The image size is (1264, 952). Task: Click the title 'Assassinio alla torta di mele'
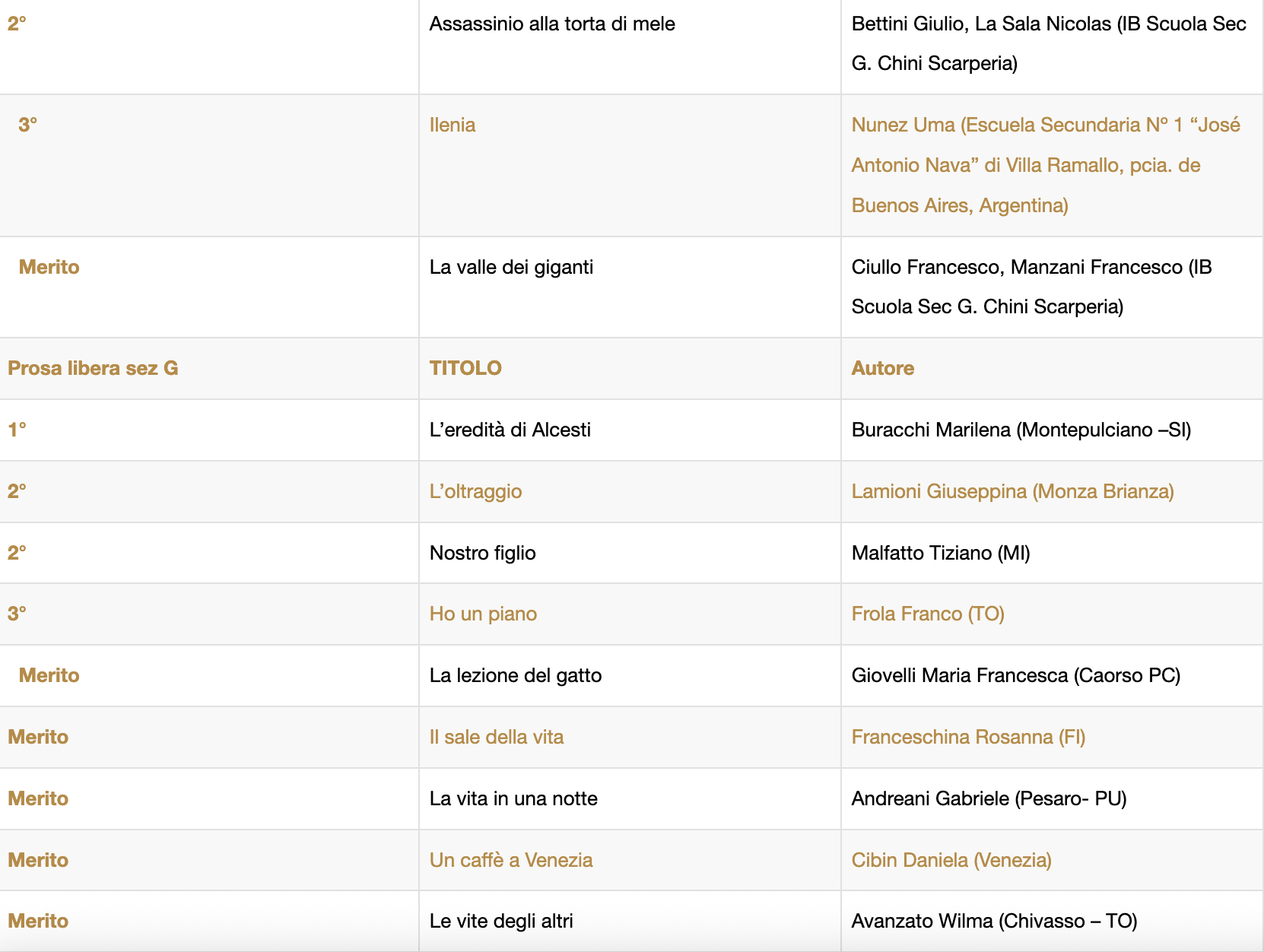[552, 24]
